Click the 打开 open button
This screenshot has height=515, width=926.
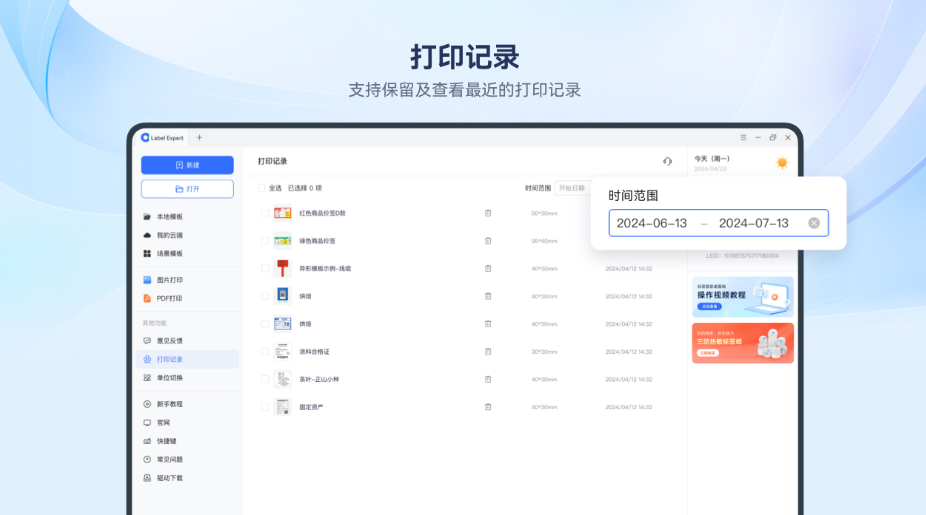point(187,189)
